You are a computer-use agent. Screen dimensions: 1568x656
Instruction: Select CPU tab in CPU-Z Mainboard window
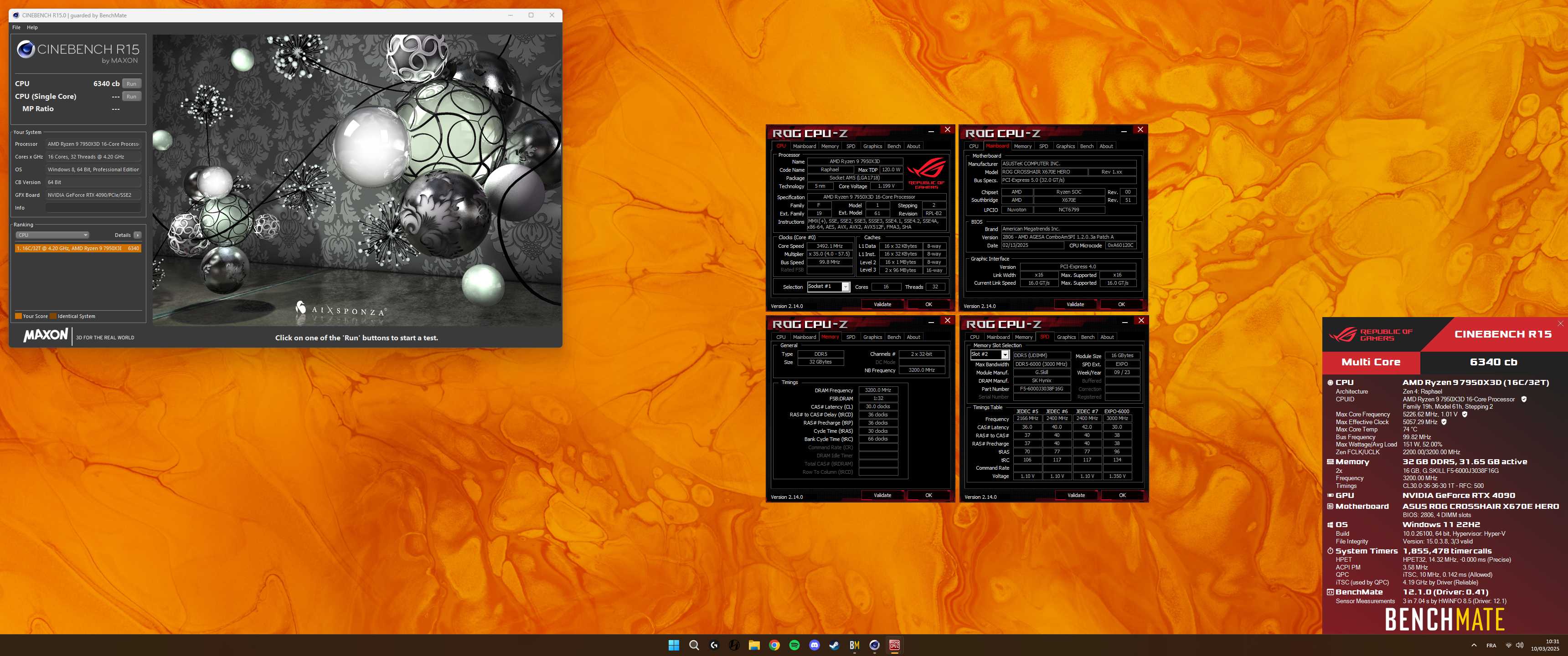pos(973,146)
